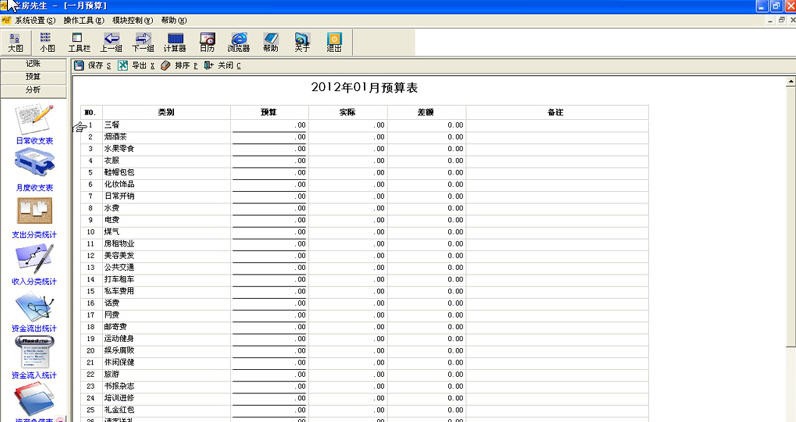Click the scrollbar up arrow
The height and width of the screenshot is (422, 796).
pos(791,82)
